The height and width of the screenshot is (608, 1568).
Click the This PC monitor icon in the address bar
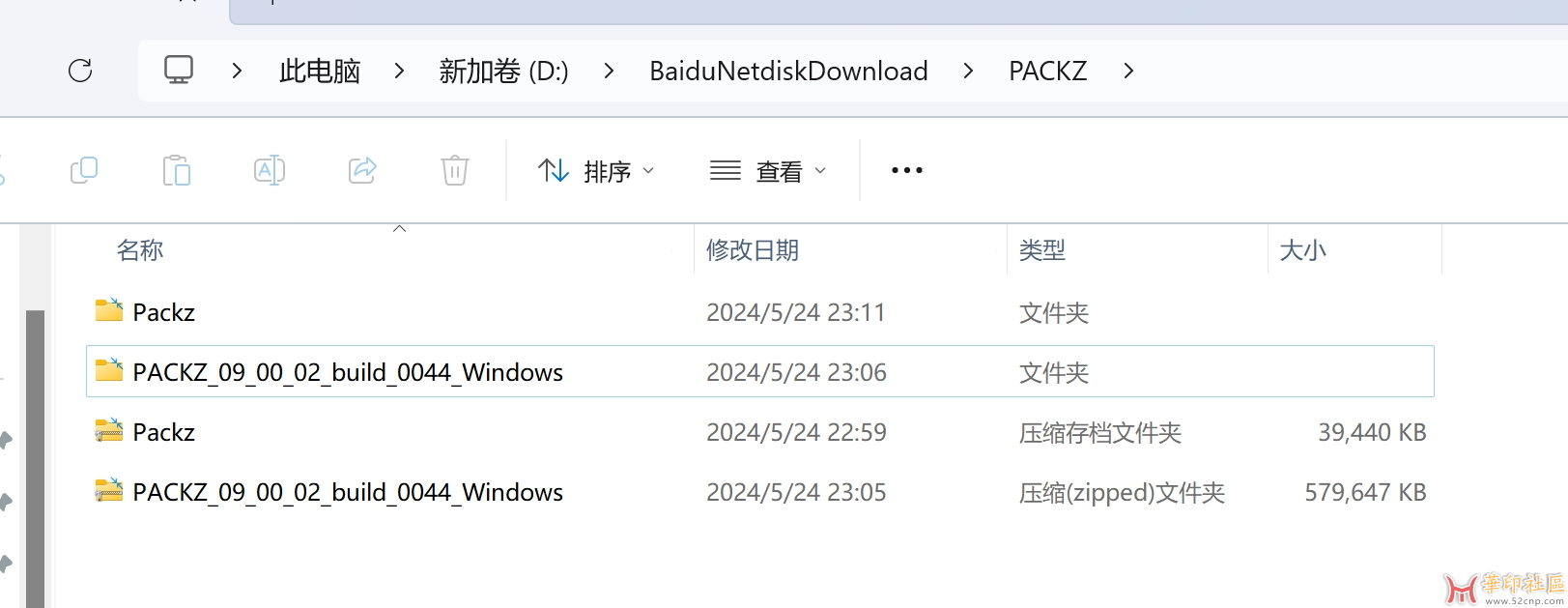point(179,71)
